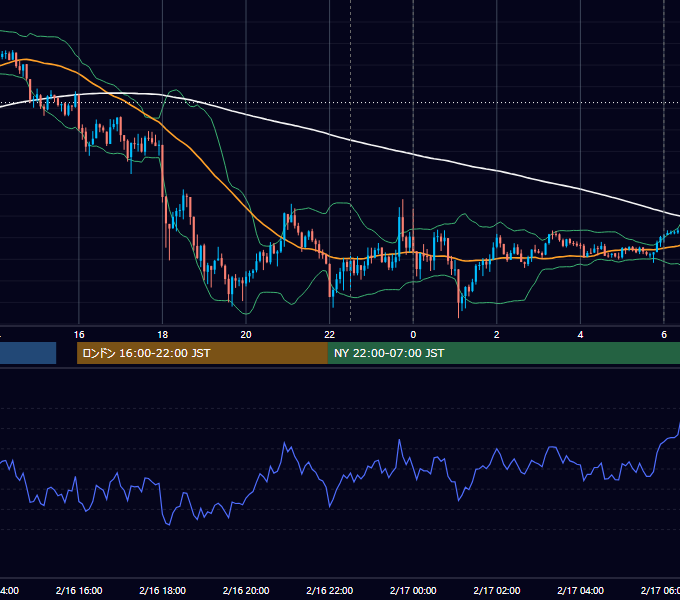Click the 2/16 20:00 label on indicator axis
This screenshot has height=600, width=680.
(x=246, y=591)
